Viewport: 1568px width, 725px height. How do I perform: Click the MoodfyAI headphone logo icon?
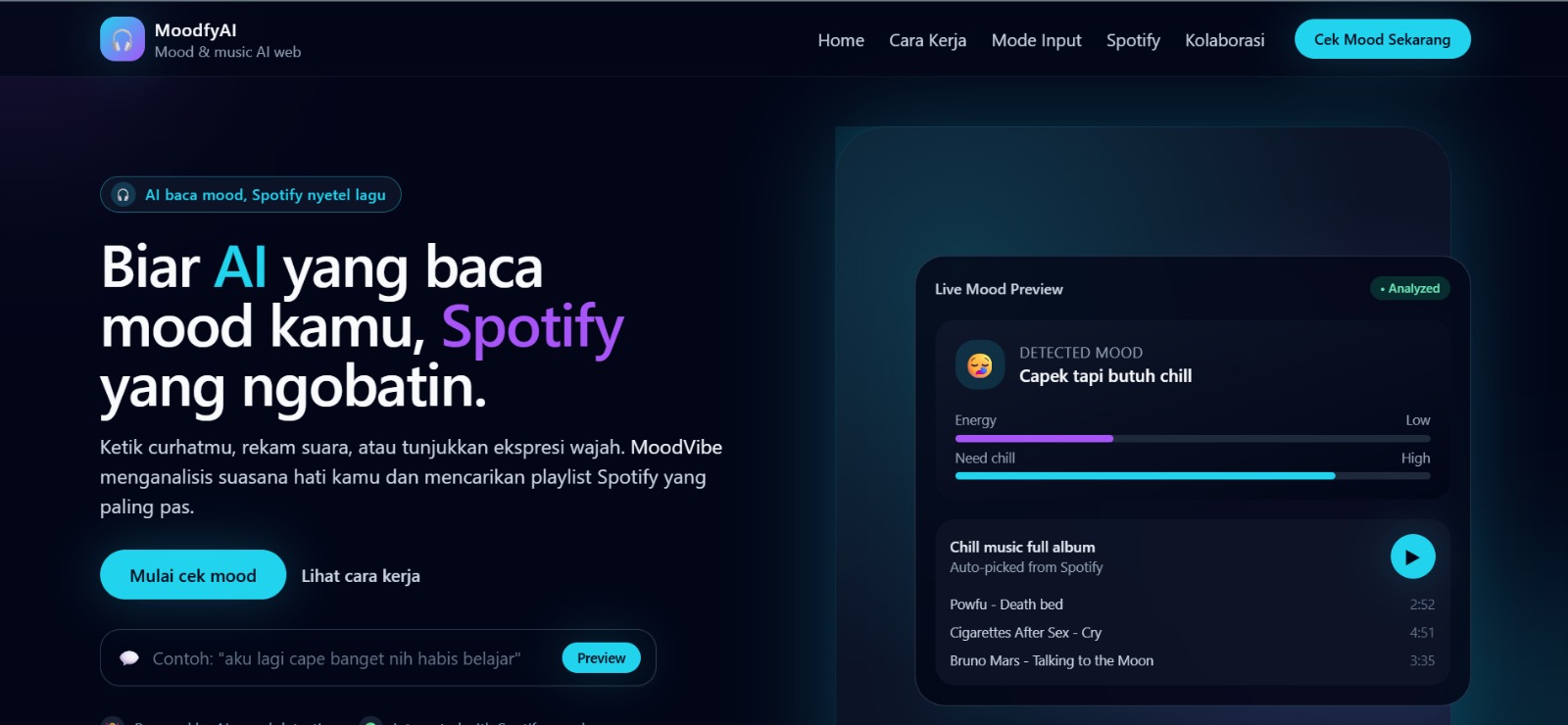pyautogui.click(x=122, y=39)
